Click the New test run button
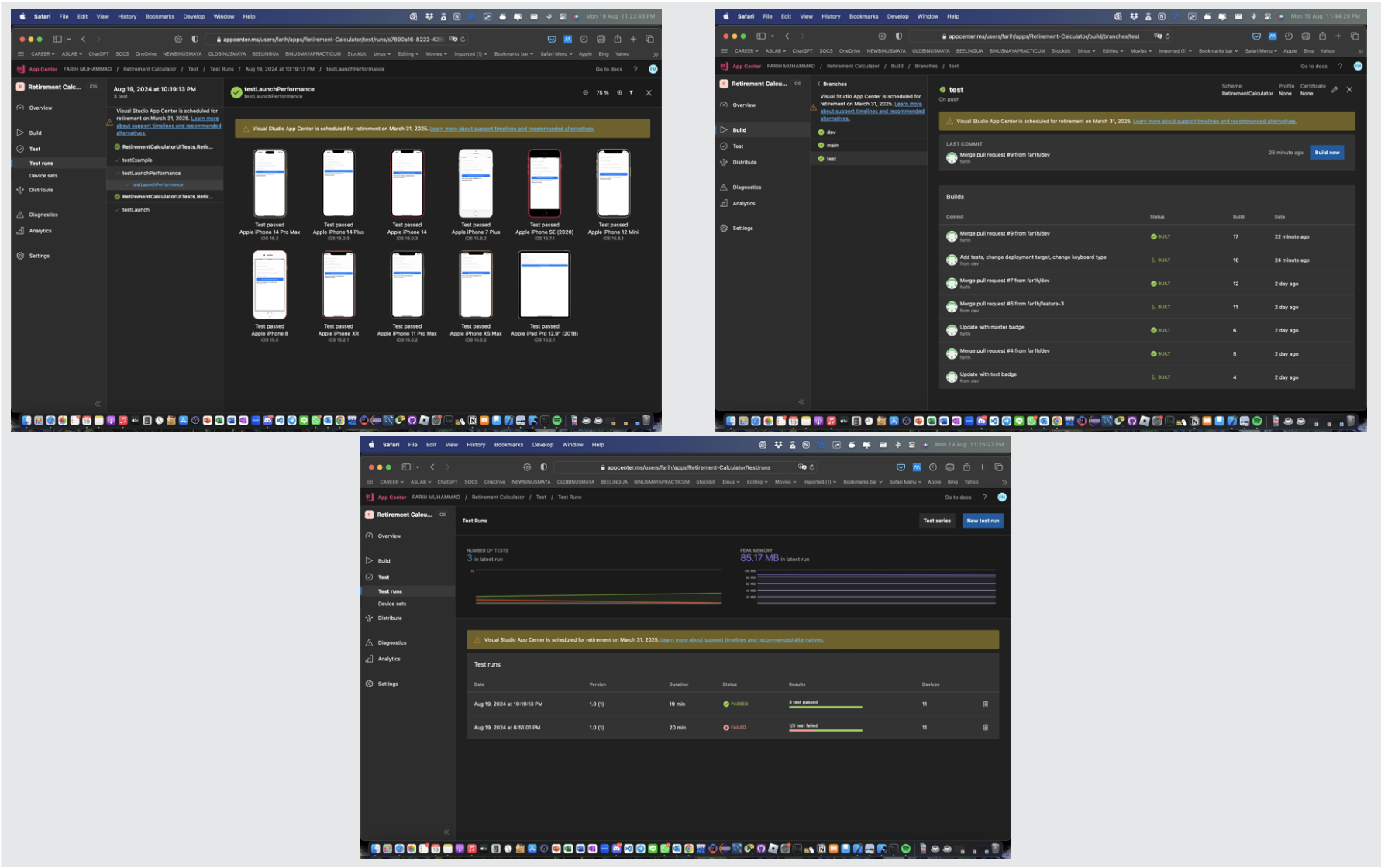The width and height of the screenshot is (1381, 868). point(982,521)
